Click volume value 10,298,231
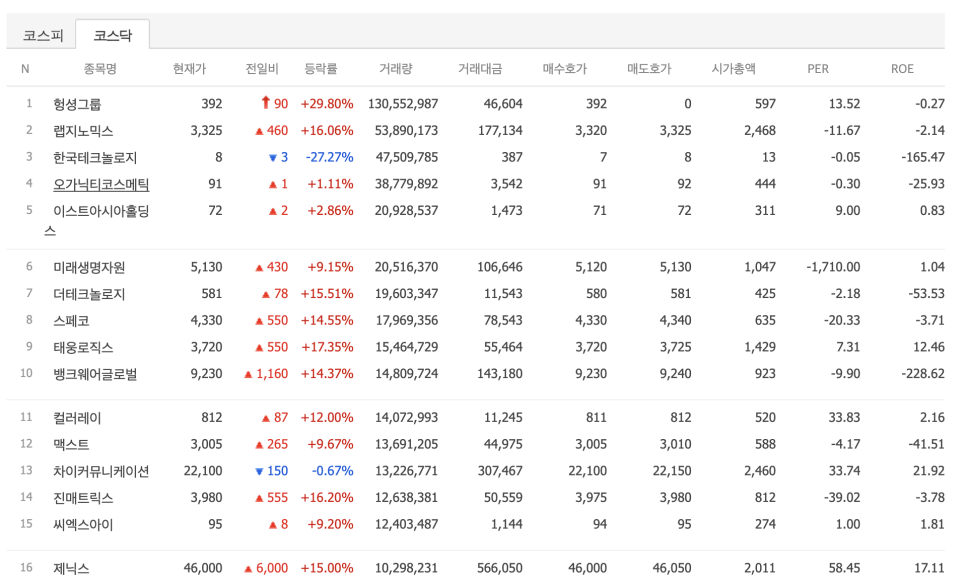The height and width of the screenshot is (583, 966). coord(407,568)
